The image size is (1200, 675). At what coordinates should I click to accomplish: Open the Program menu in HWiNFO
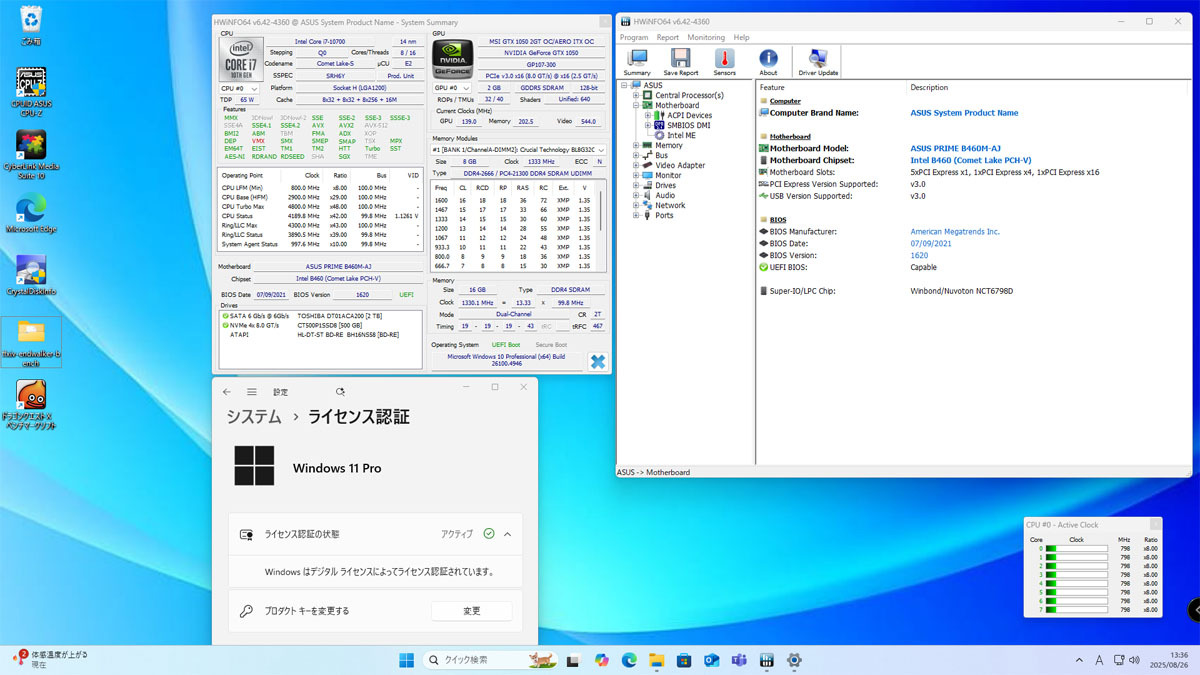click(x=634, y=37)
